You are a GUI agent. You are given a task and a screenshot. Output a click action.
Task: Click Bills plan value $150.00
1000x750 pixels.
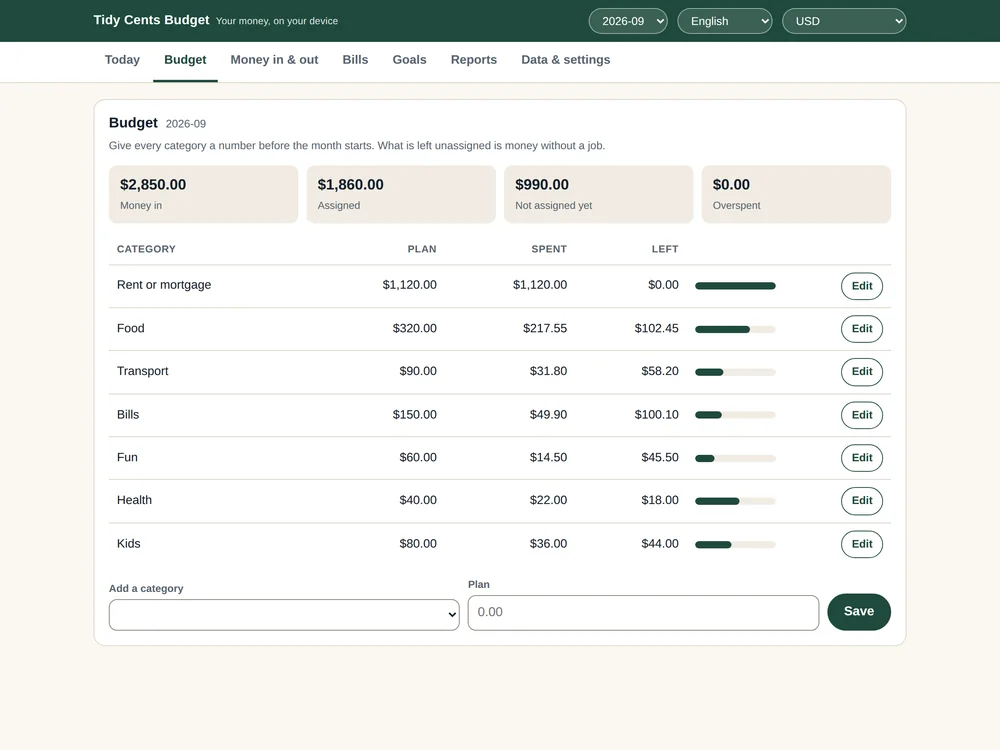pyautogui.click(x=415, y=415)
